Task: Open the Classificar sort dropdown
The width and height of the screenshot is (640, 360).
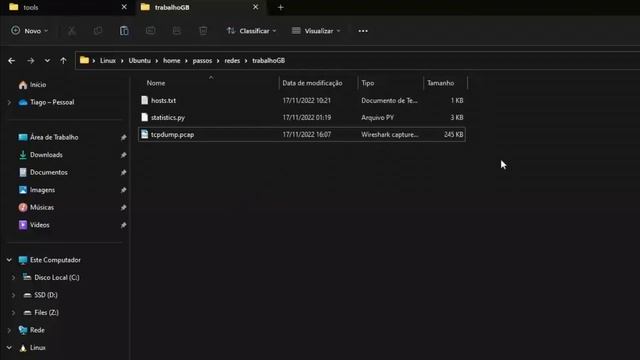Action: [251, 31]
